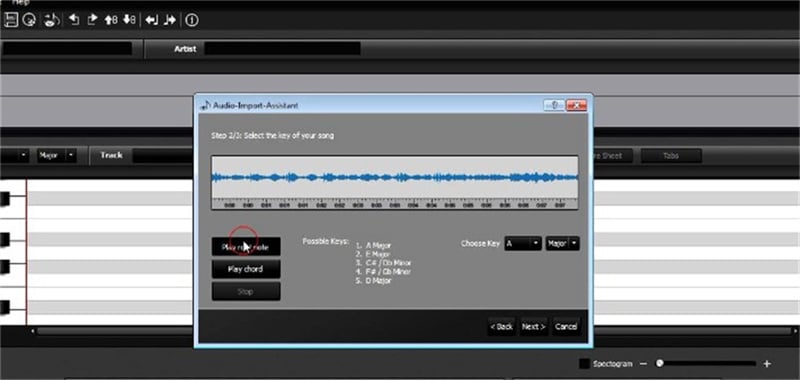Open the Choose Key note dropdown showing A
Viewport: 800px width, 380px height.
[x=523, y=244]
